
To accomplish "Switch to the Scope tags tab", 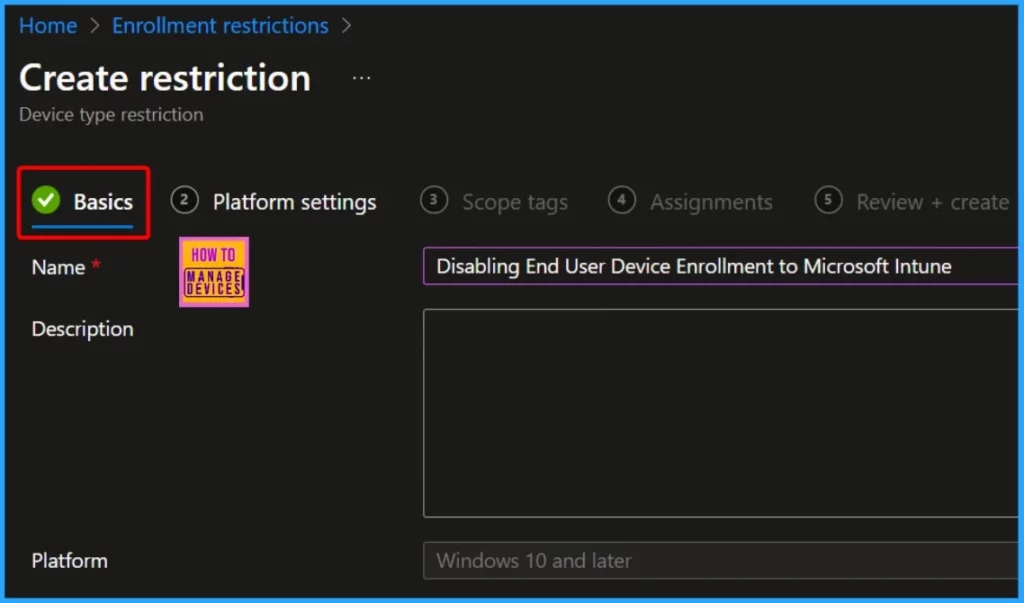I will coord(494,202).
